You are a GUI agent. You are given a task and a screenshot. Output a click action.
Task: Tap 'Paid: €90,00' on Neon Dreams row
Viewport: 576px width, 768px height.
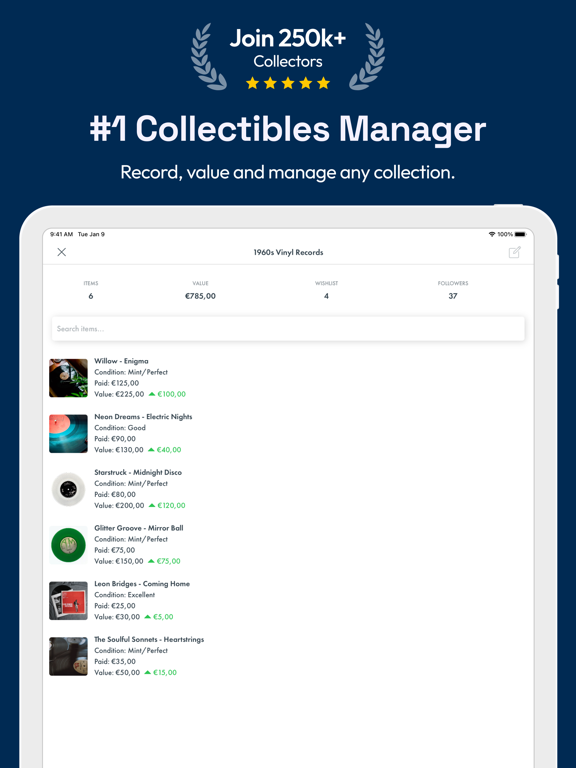[115, 439]
